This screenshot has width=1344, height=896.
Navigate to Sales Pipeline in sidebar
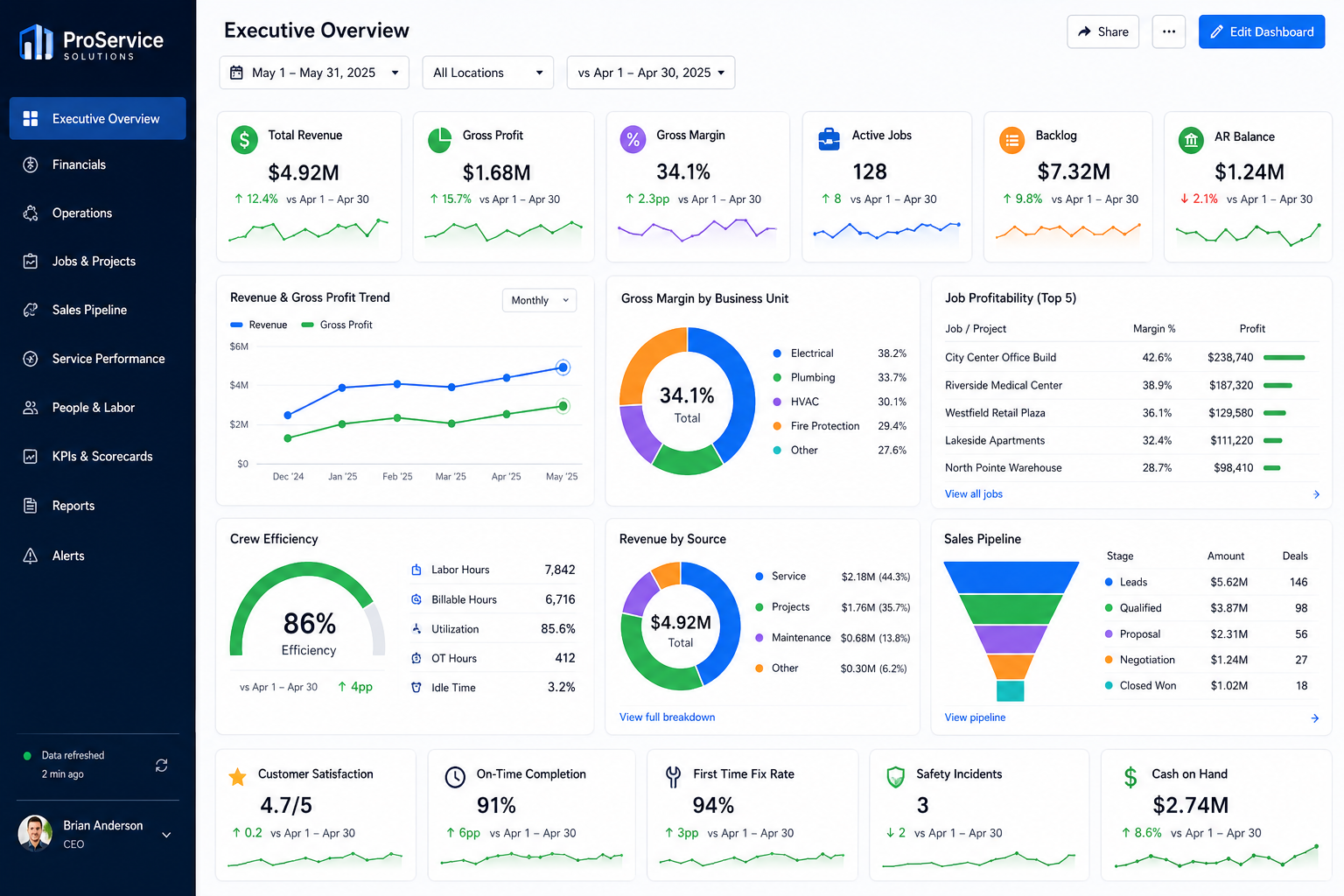(x=98, y=310)
